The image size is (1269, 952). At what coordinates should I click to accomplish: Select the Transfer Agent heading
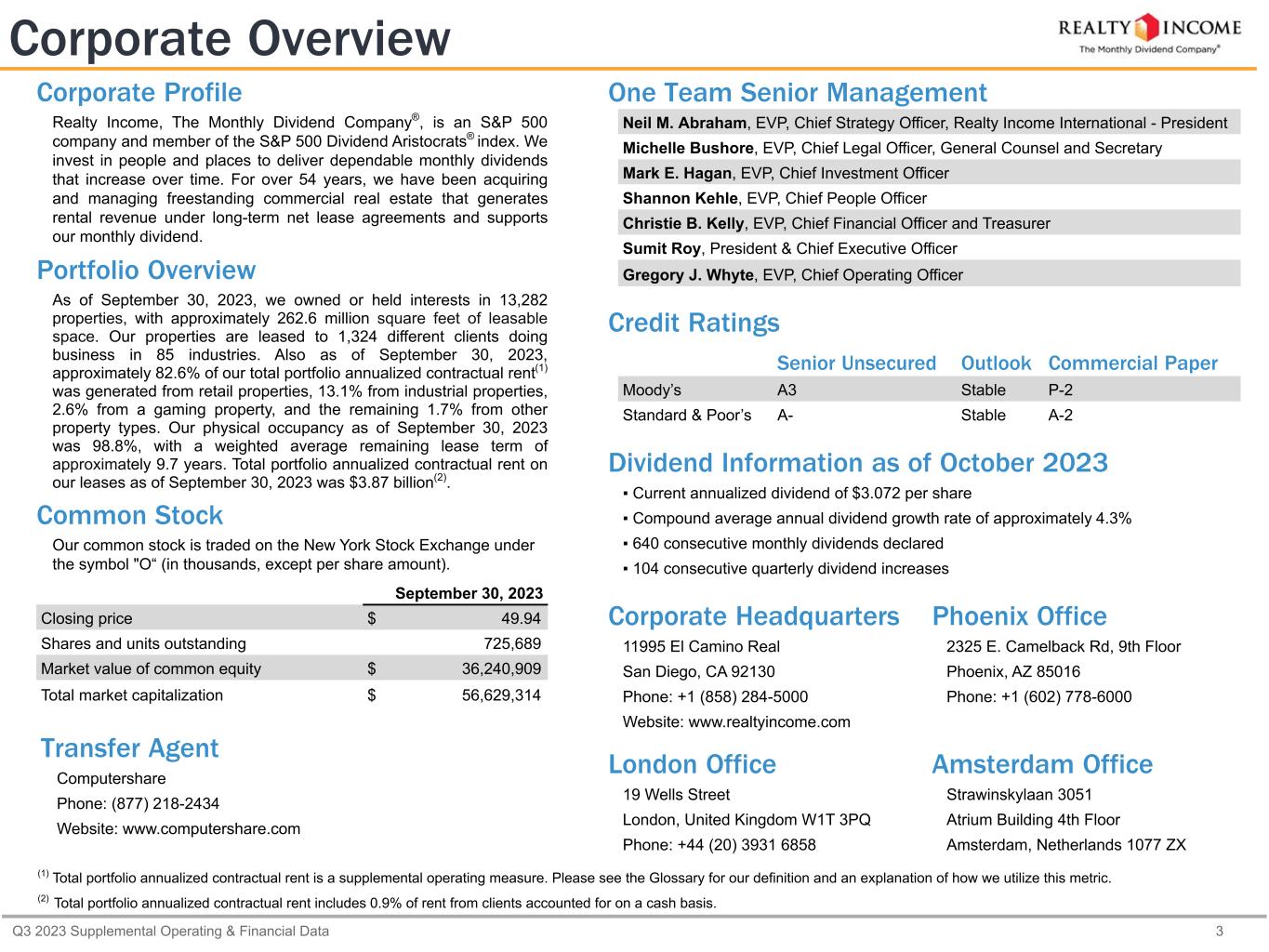pos(130,748)
